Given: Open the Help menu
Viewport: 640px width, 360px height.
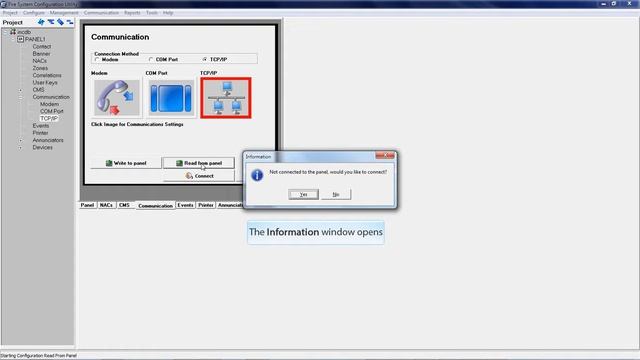Looking at the screenshot, I should (x=168, y=13).
